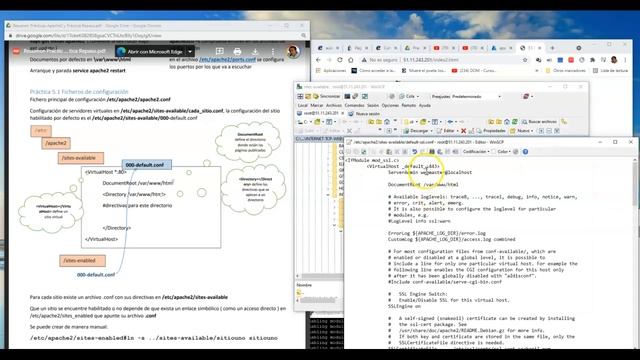Click the Chrome profile avatar

click(614, 60)
